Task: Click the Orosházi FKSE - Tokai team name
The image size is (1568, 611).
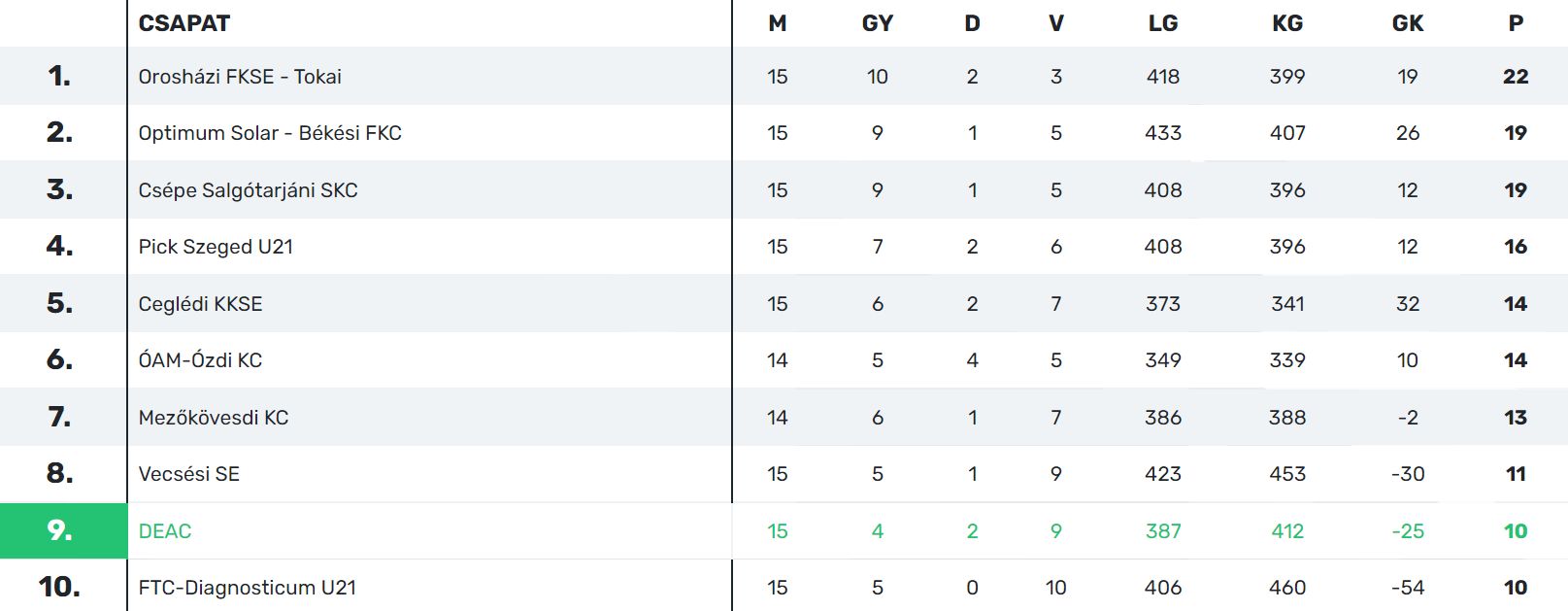Action: pyautogui.click(x=240, y=77)
